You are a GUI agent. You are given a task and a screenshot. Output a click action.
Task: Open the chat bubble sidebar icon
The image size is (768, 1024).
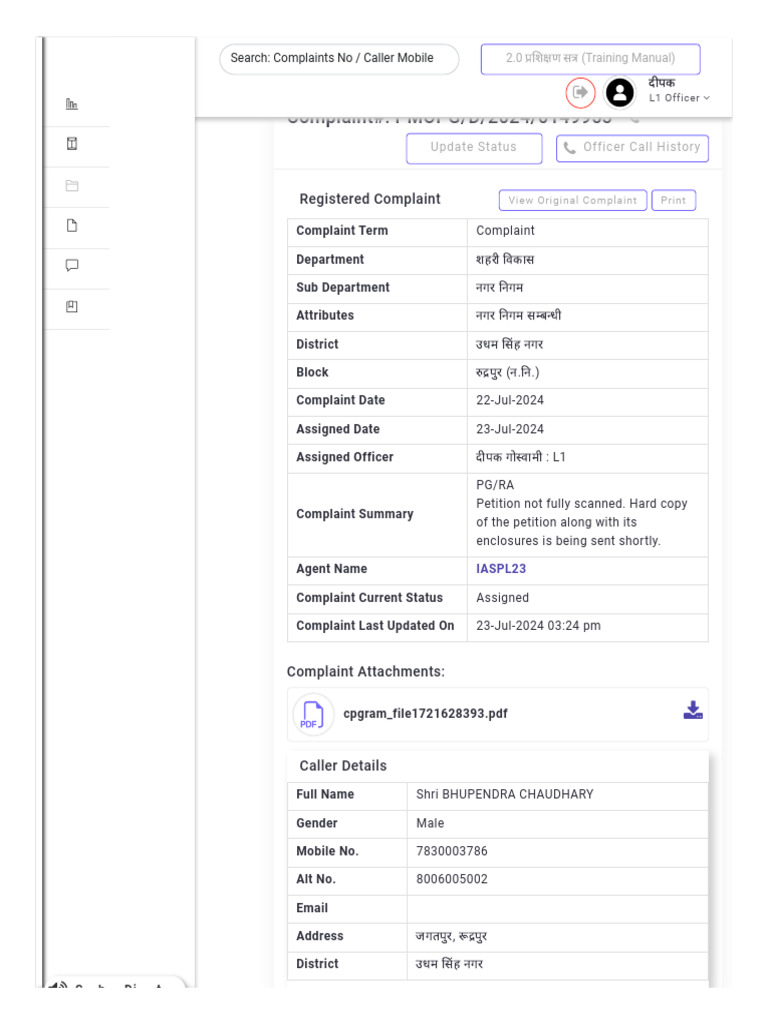point(72,266)
